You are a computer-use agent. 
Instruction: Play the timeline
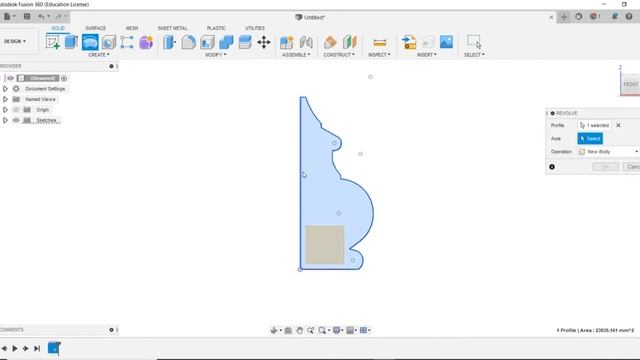click(15, 348)
